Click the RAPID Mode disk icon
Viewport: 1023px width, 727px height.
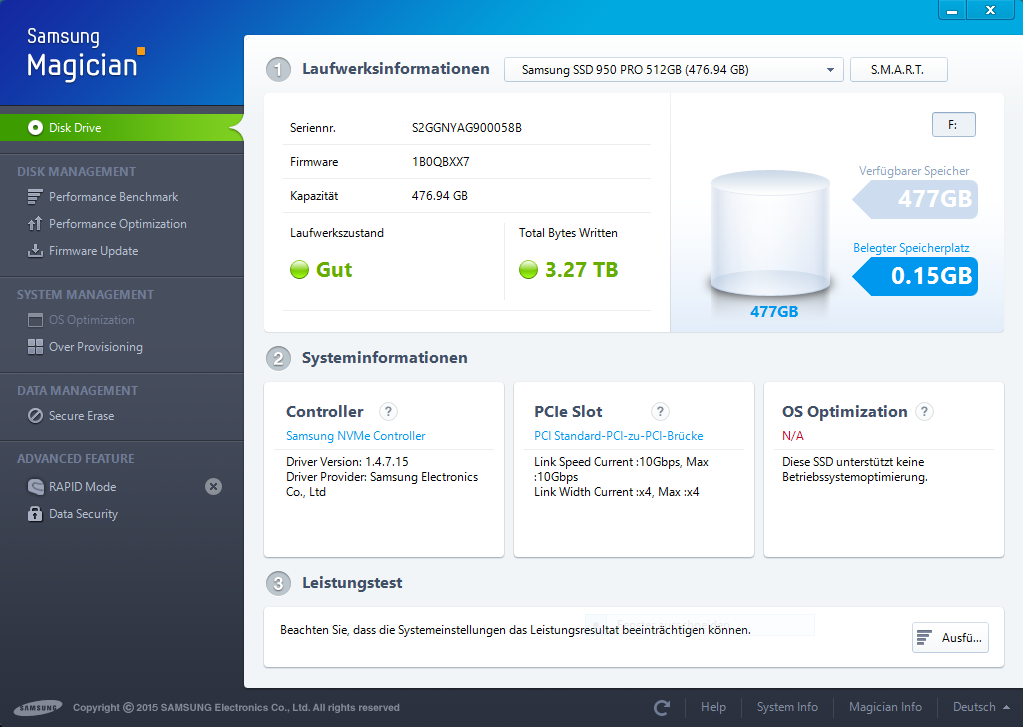[x=35, y=486]
